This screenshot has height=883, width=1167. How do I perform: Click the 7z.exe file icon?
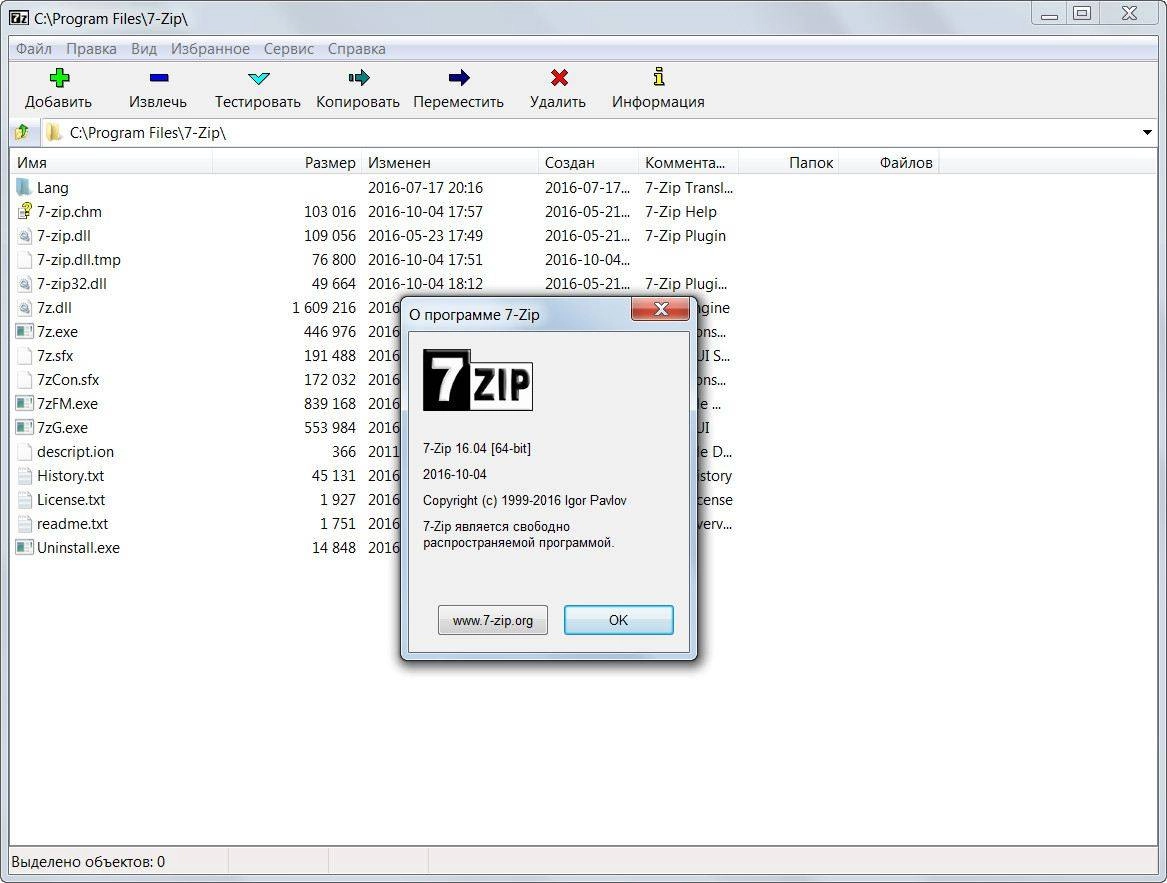(24, 331)
